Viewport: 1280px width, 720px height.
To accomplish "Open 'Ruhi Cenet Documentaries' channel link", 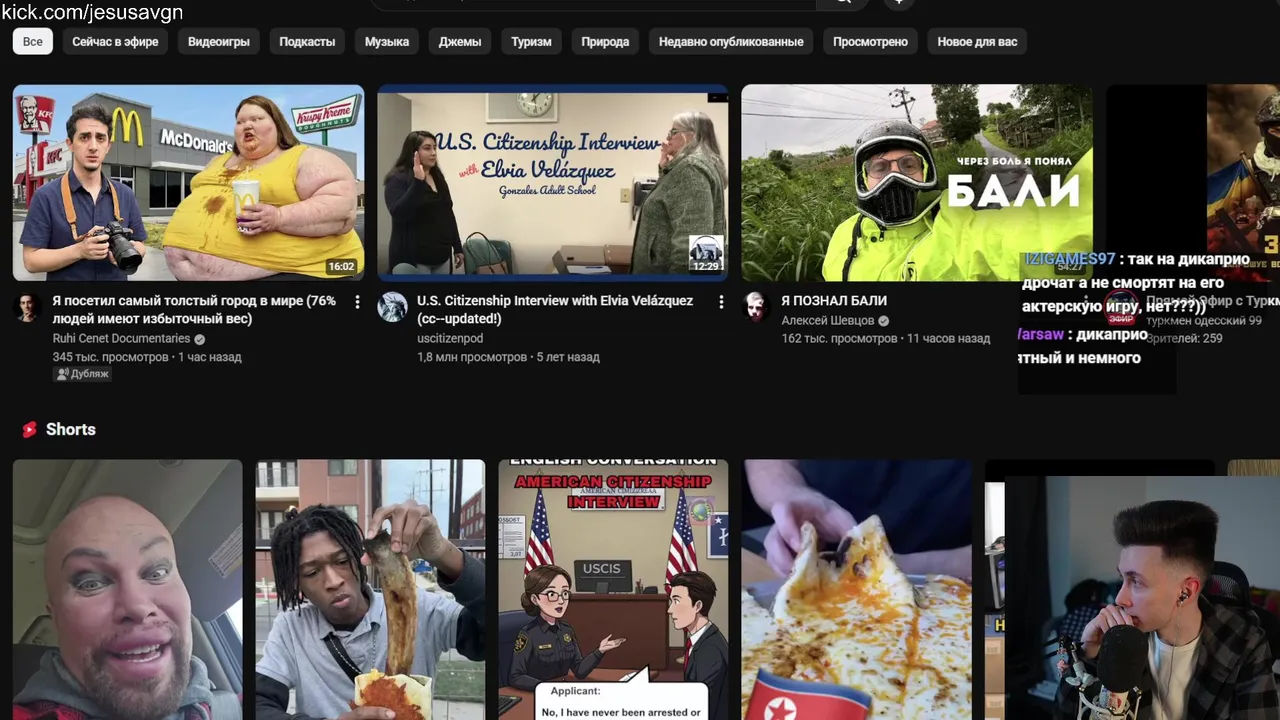I will click(x=121, y=339).
